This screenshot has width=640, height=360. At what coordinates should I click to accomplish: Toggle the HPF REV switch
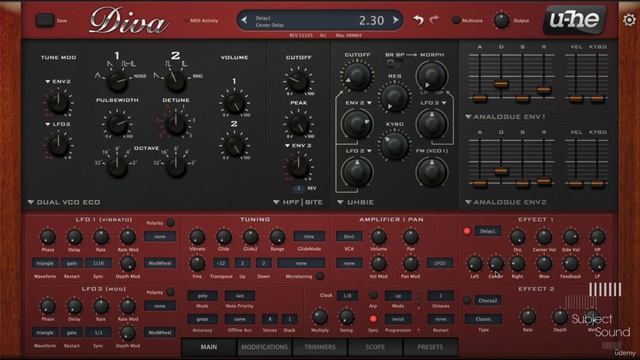pos(299,188)
